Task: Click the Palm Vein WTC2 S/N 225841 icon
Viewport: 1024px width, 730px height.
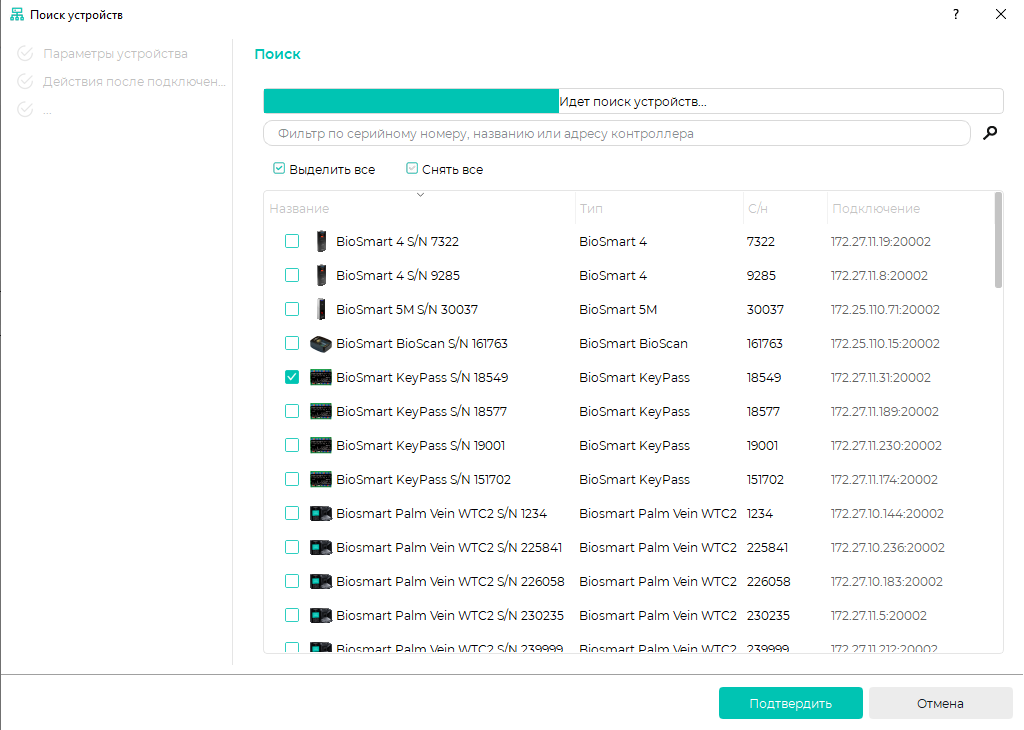Action: (x=321, y=547)
